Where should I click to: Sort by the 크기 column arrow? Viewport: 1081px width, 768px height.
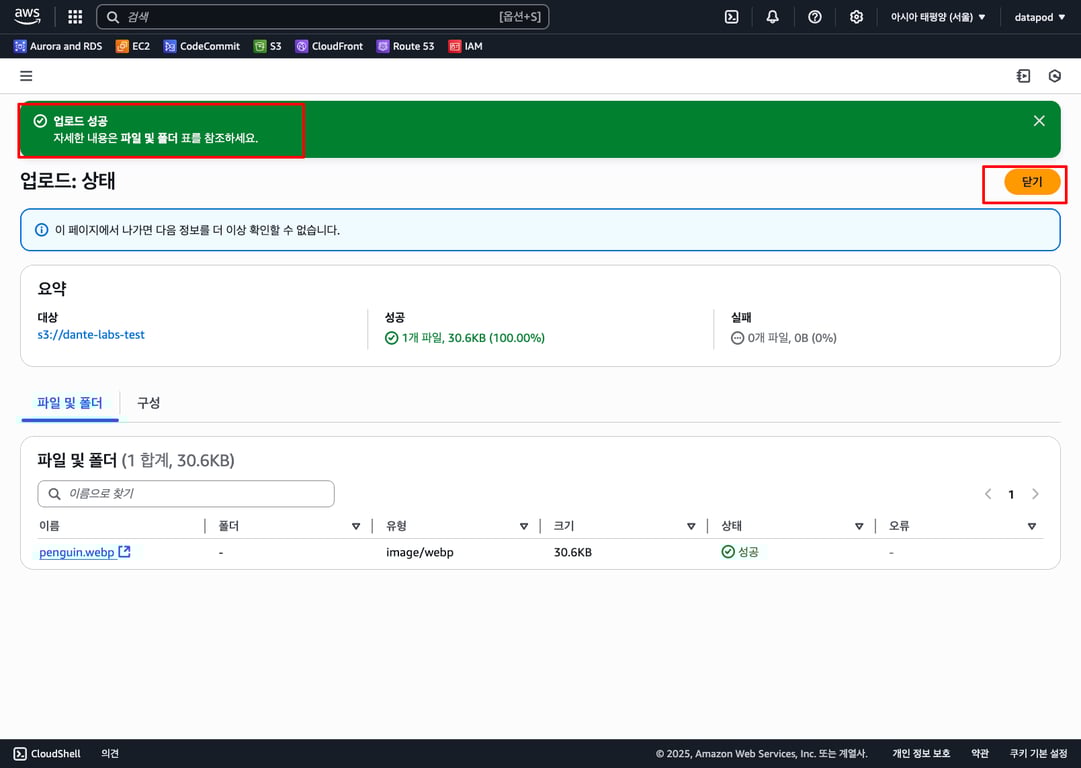[x=691, y=526]
